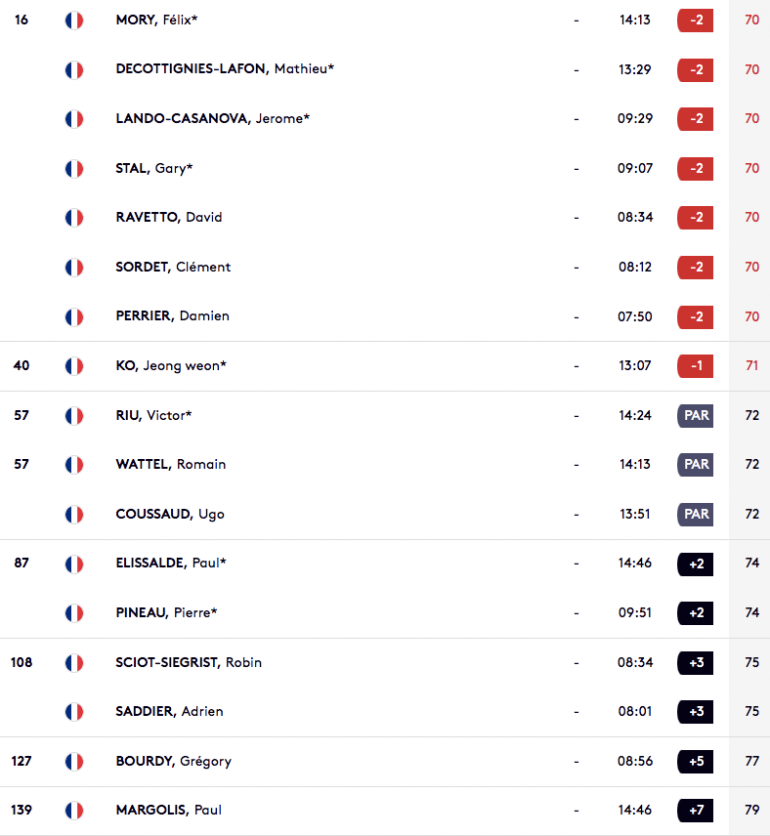Click the +3 badge for SADDIER, Adrien
The height and width of the screenshot is (836, 770).
pos(695,712)
